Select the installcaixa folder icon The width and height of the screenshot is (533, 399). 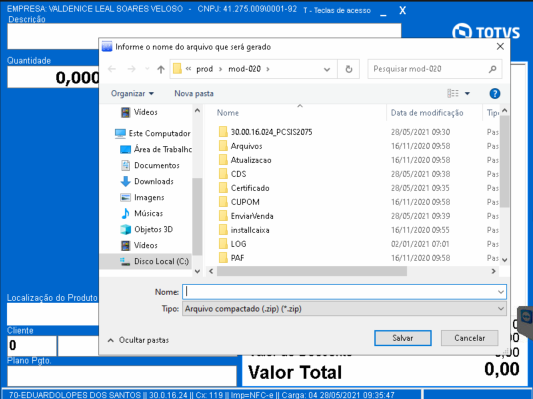(223, 230)
